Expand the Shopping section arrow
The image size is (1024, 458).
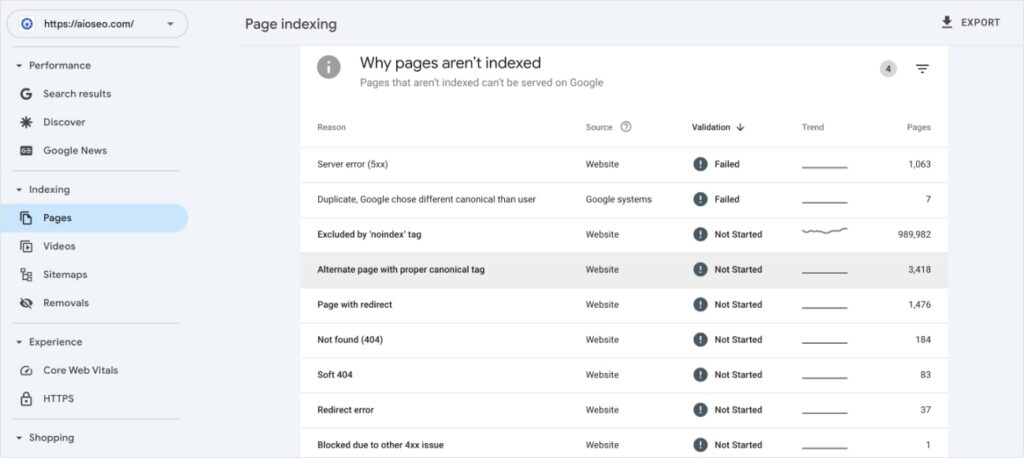click(19, 438)
